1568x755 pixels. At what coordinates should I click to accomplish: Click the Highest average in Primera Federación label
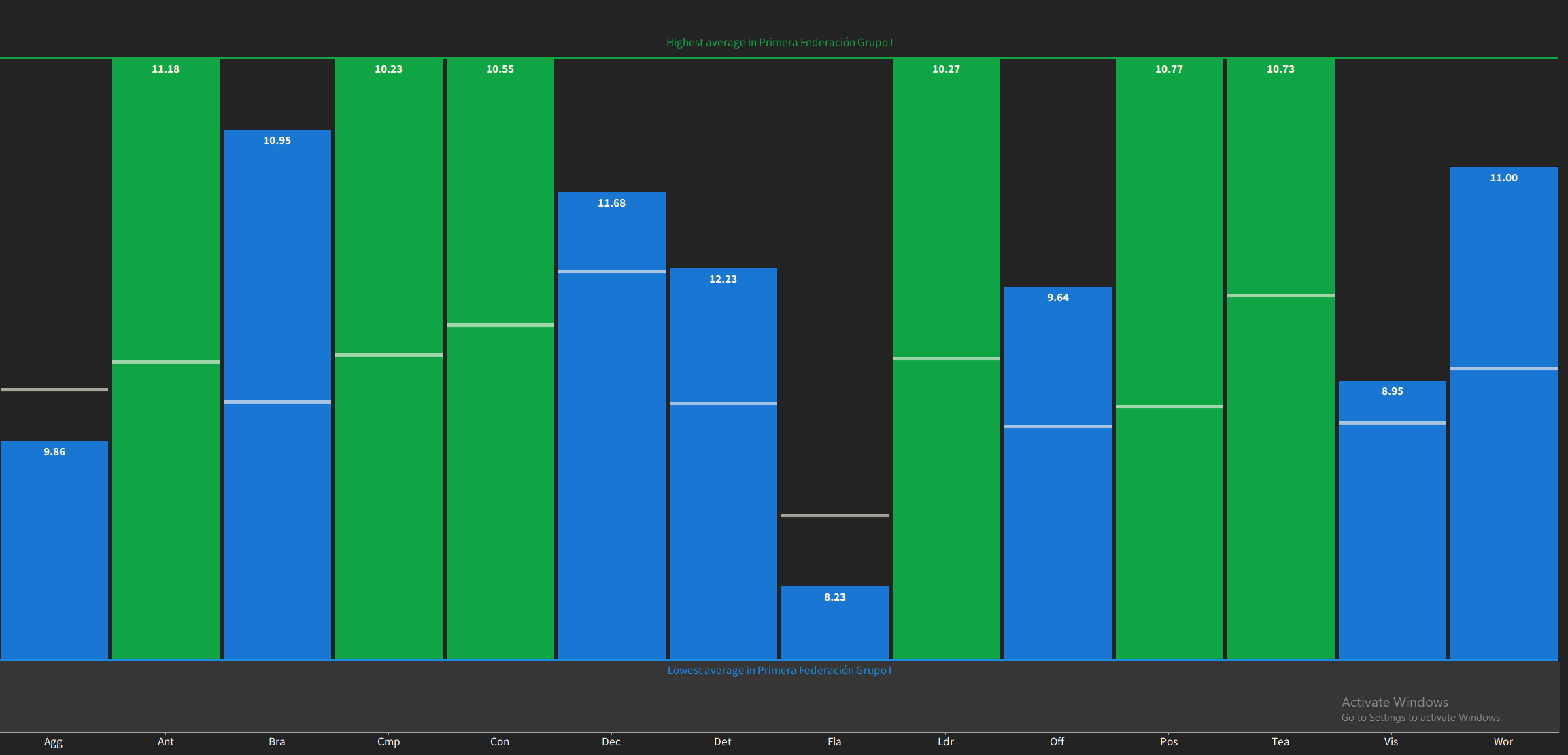point(779,42)
